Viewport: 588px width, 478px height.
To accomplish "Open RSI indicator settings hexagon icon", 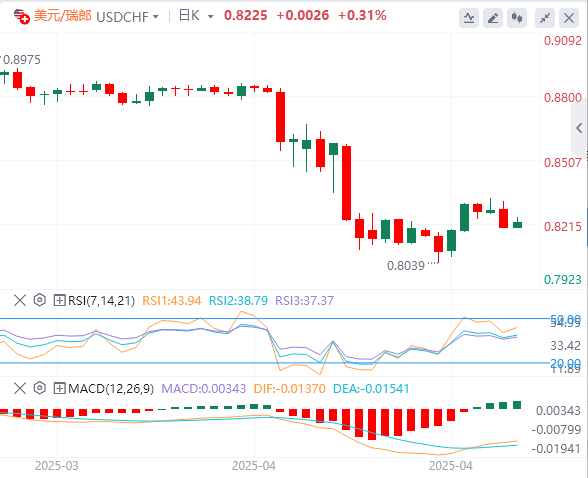I will coord(39,300).
